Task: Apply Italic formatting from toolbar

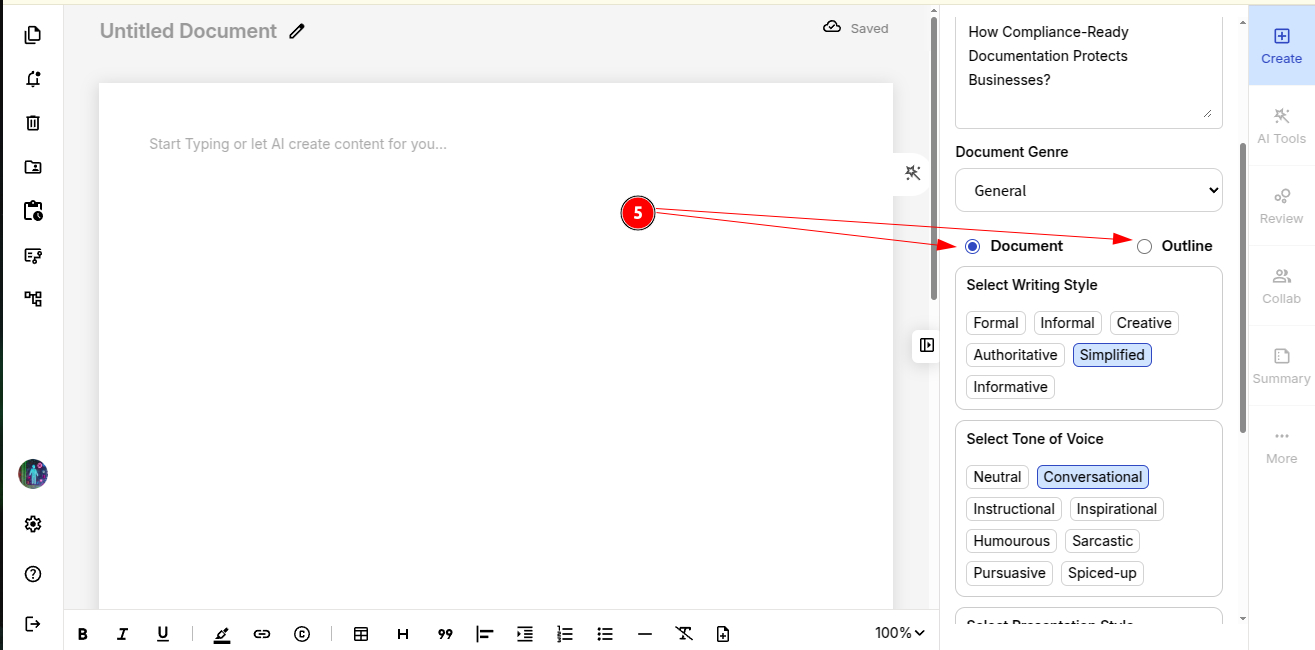Action: tap(122, 633)
